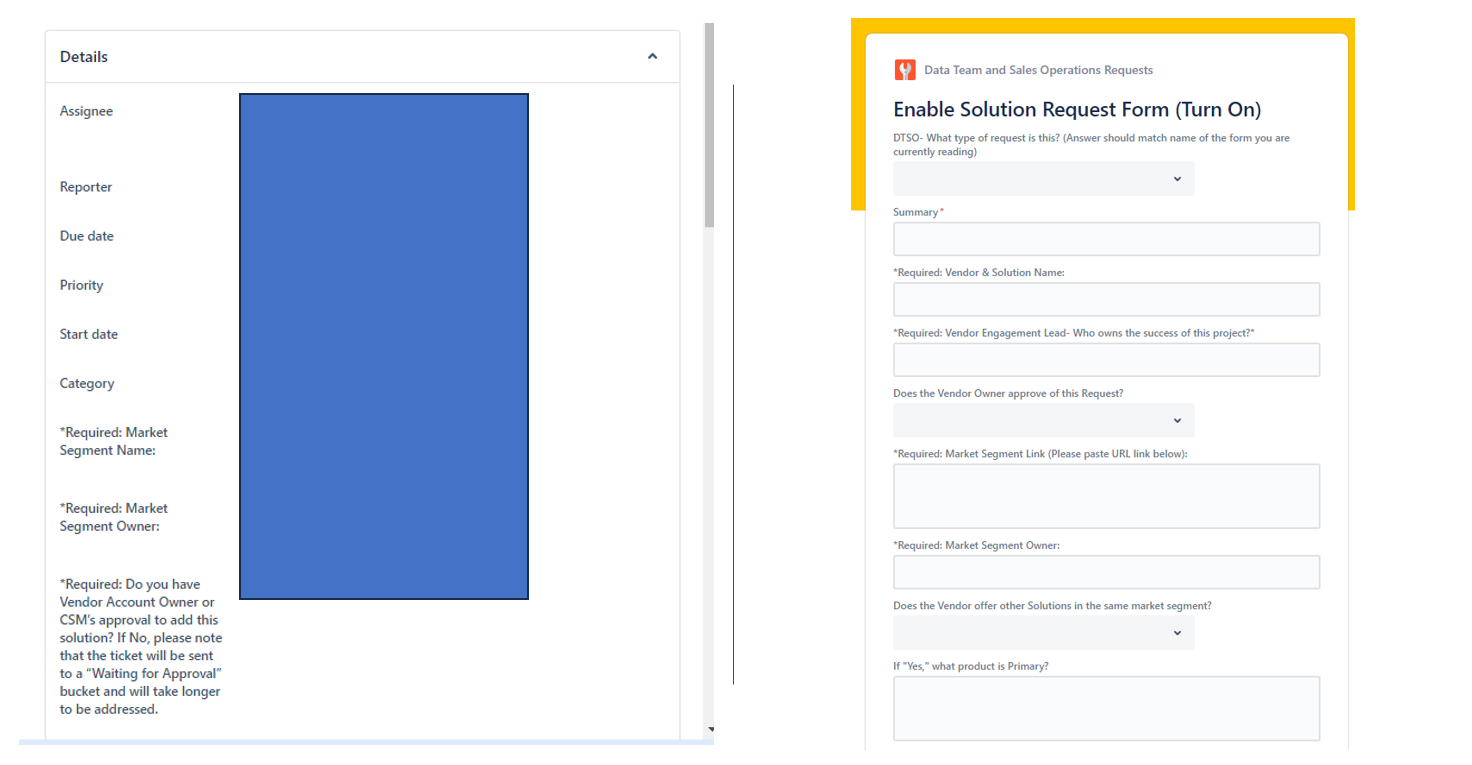Screen dimensions: 1472x765
Task: Click the Market Segment Owner form field
Action: click(1106, 572)
